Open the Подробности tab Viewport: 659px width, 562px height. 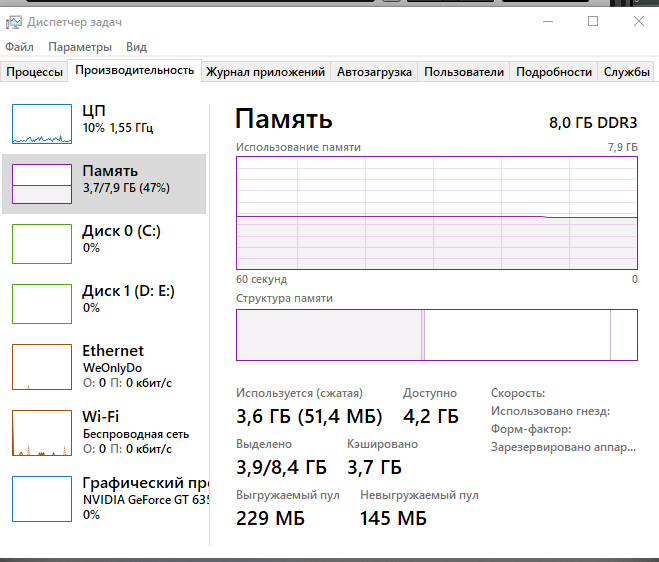click(554, 72)
